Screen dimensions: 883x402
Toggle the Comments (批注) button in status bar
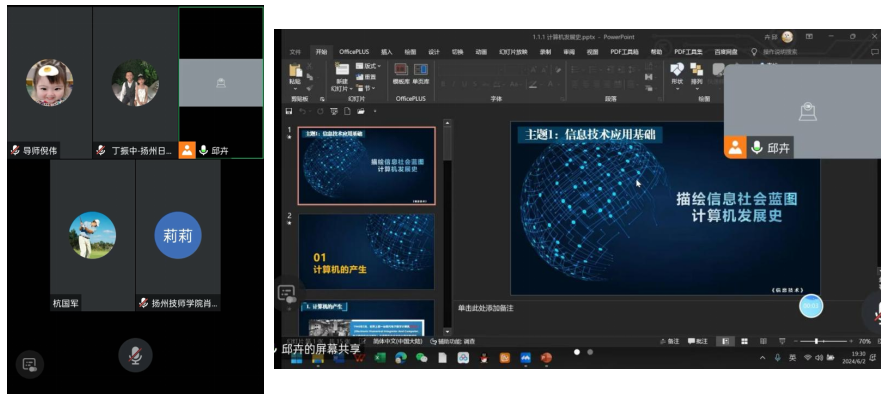click(x=697, y=341)
